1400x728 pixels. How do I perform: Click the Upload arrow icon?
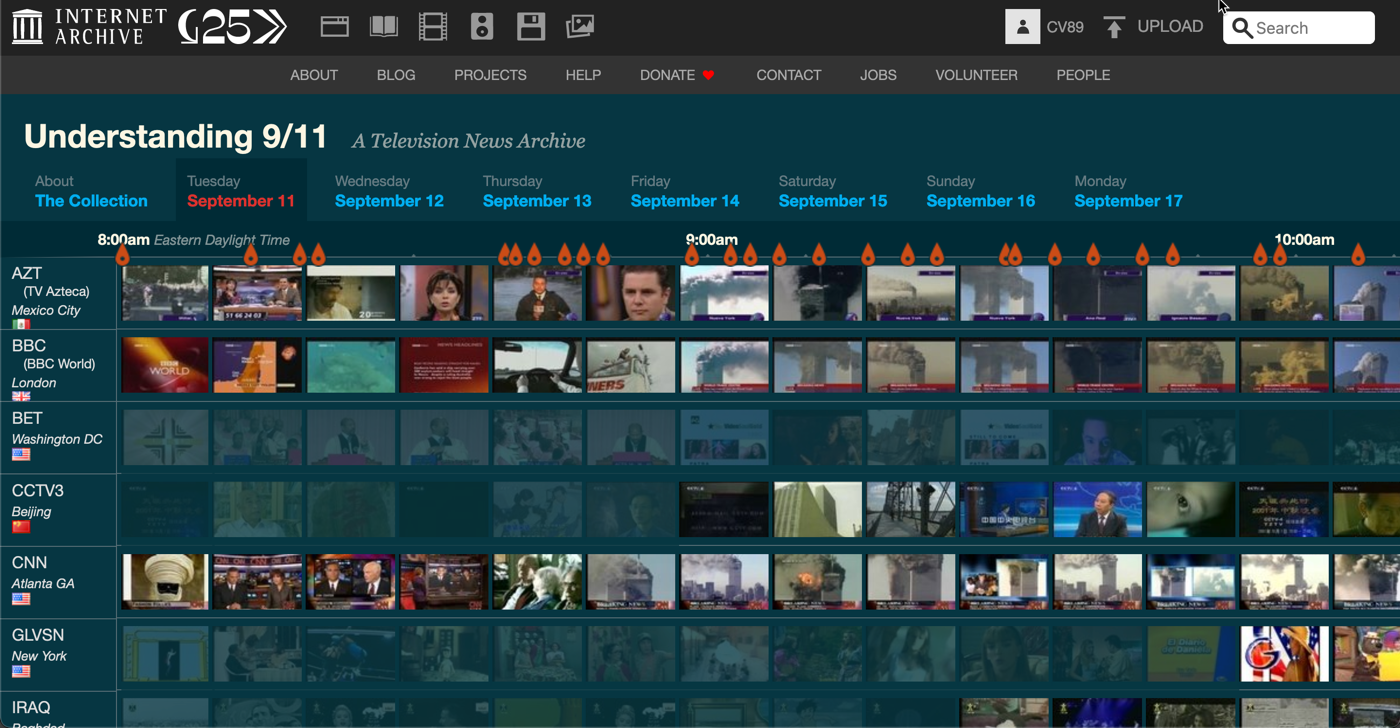tap(1114, 27)
